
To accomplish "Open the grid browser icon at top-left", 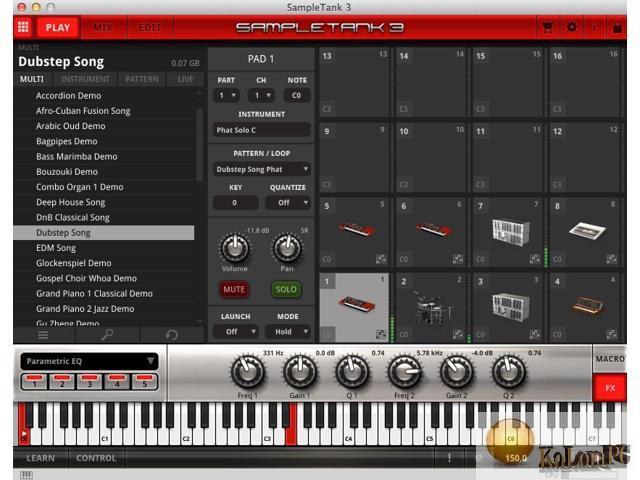I will [x=23, y=27].
